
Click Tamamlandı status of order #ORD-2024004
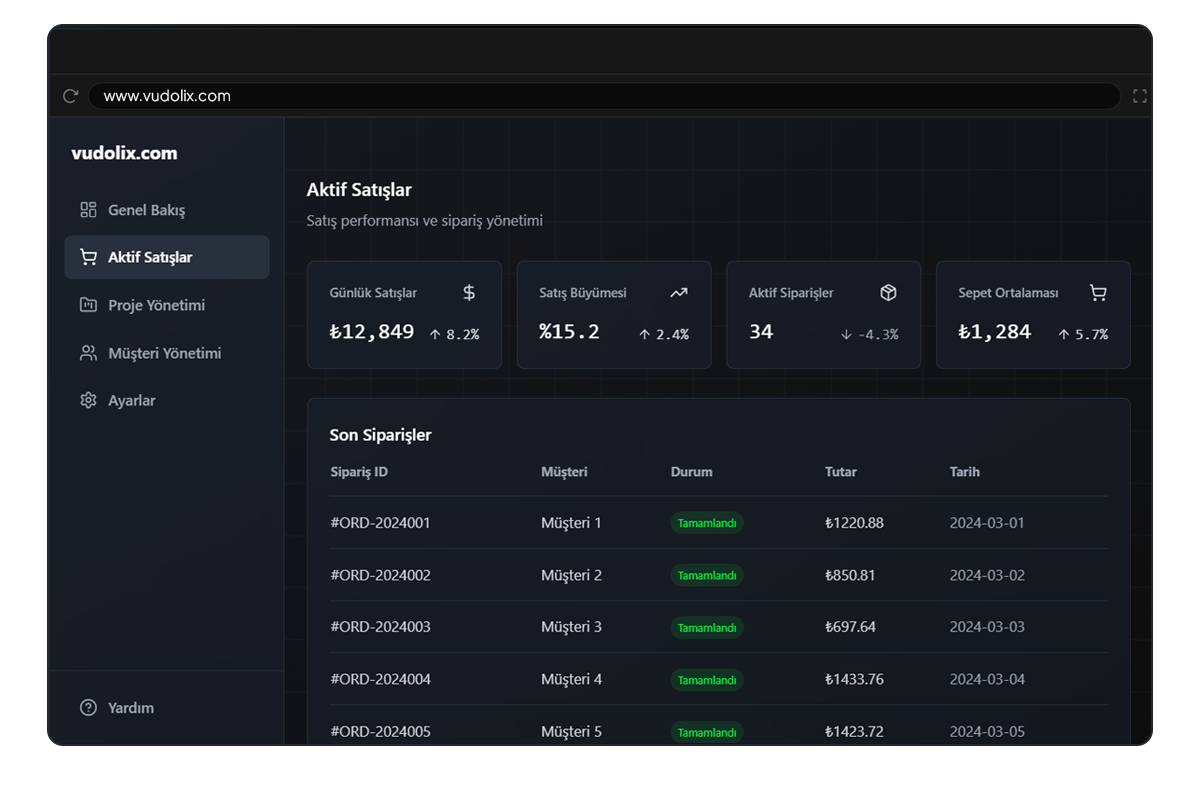707,680
